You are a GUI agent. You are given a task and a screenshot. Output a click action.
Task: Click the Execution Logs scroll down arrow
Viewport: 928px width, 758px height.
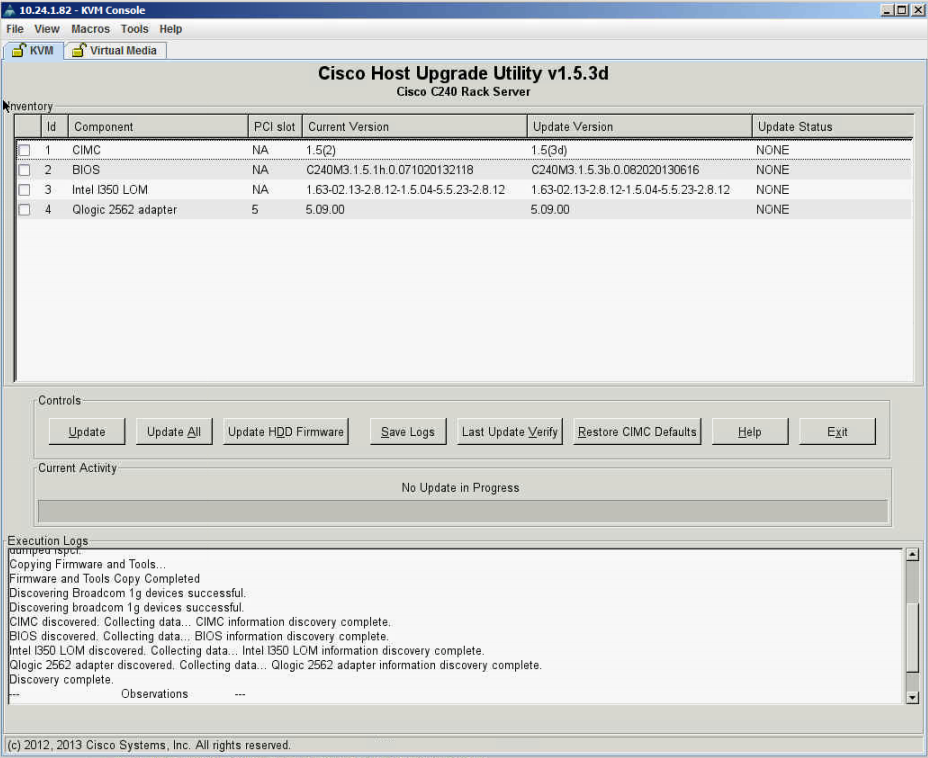[x=913, y=698]
